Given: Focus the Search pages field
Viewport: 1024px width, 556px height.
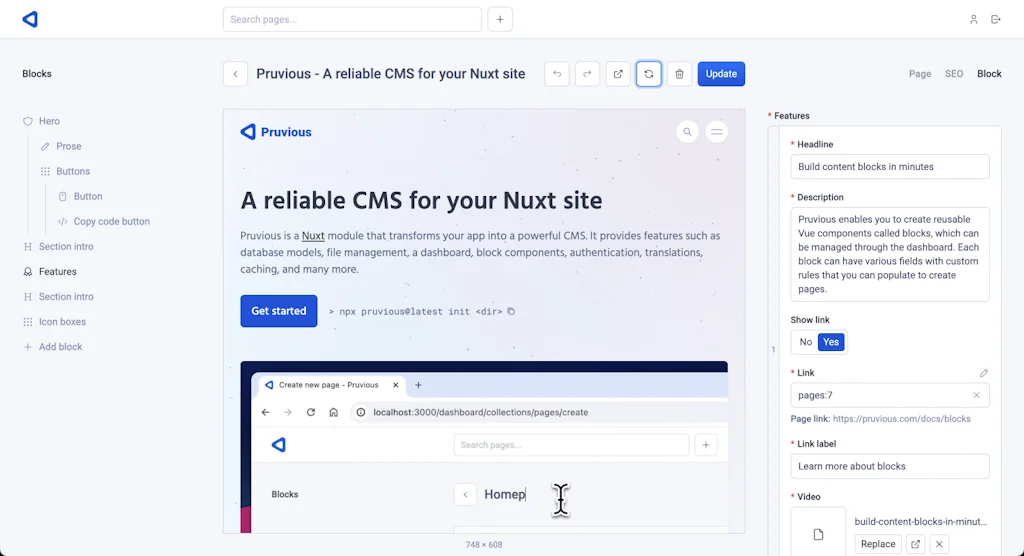Looking at the screenshot, I should (352, 20).
